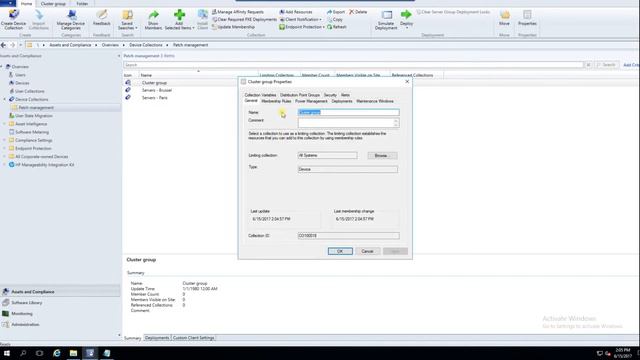Viewport: 640px width, 360px height.
Task: Click Device Collections in breadcrumb path
Action: pos(146,45)
